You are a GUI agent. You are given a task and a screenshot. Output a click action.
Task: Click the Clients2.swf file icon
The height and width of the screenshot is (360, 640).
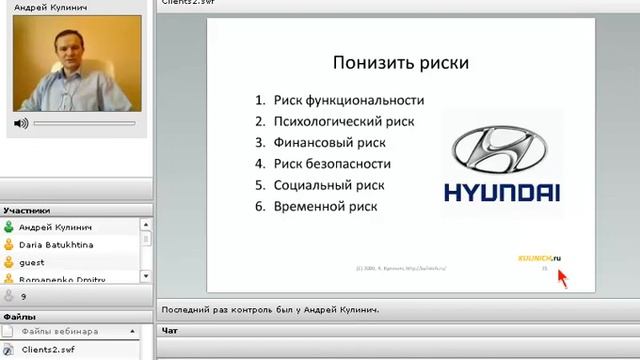click(x=8, y=350)
